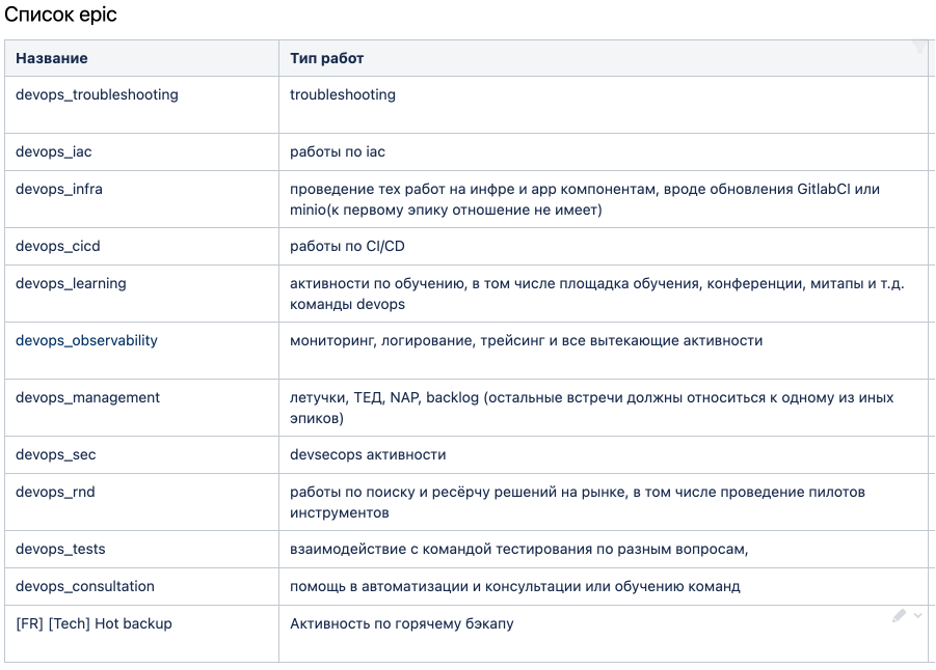Screen dimensions: 936x670
Task: Click the "devsecops активности" description cell
Action: click(x=368, y=454)
